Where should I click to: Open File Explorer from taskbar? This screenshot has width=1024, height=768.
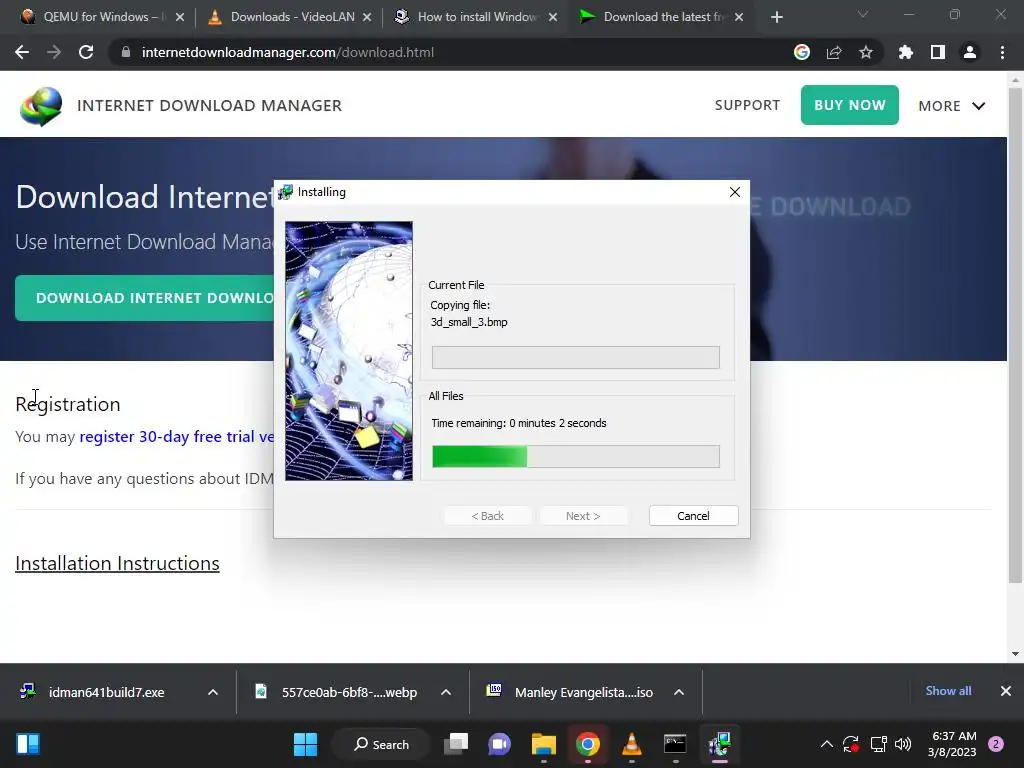tap(543, 744)
